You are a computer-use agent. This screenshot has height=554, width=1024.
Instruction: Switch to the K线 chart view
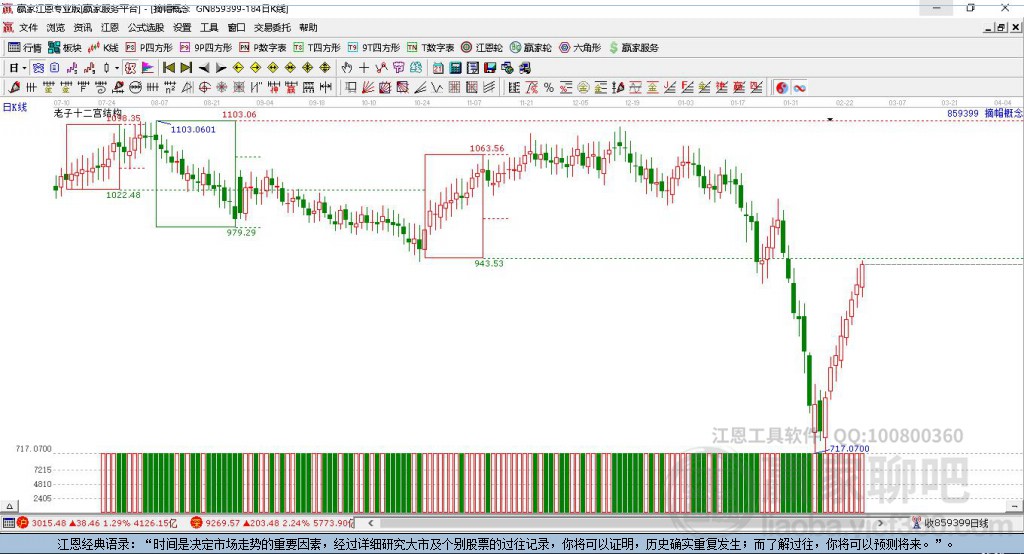click(103, 47)
